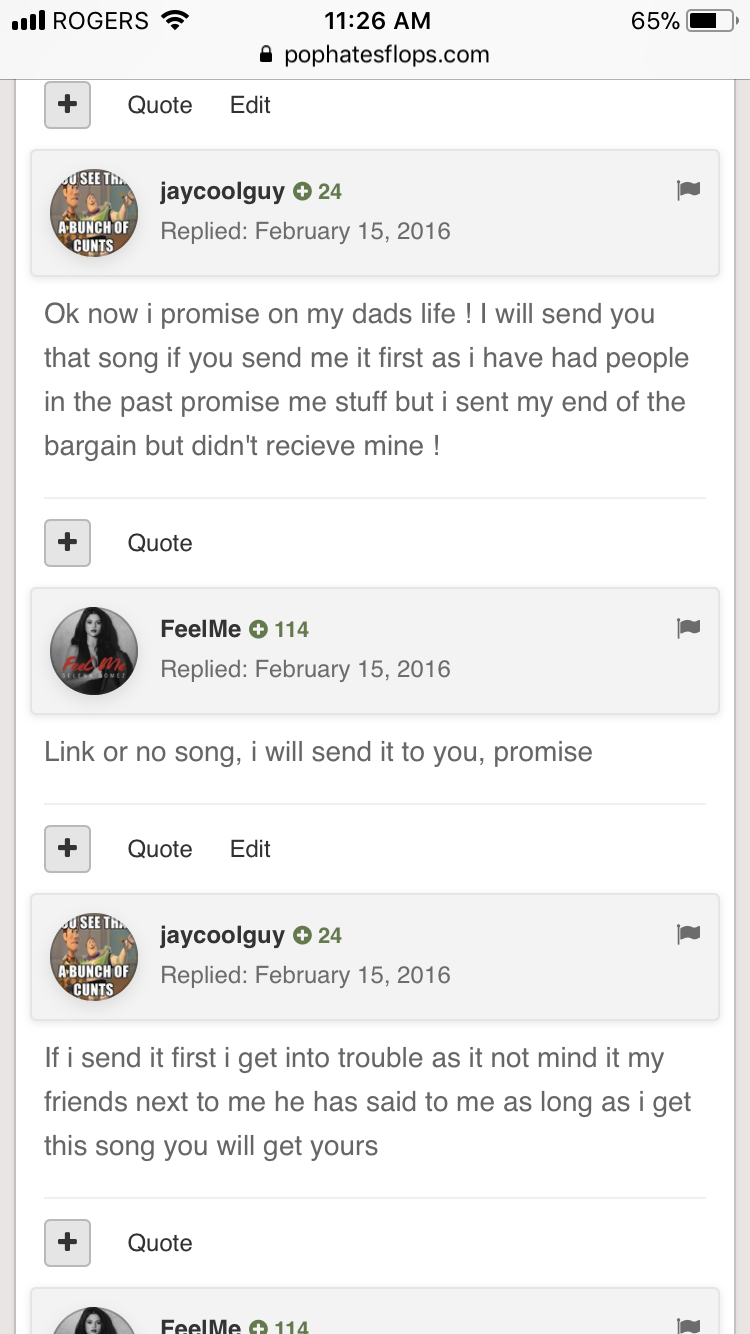Open FeelMe's profile via username link

click(200, 629)
